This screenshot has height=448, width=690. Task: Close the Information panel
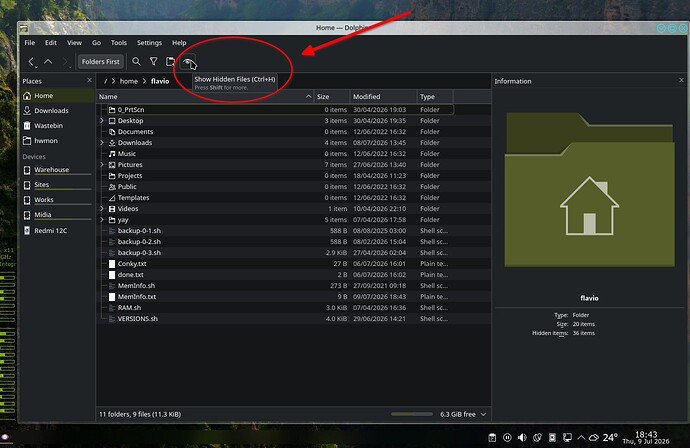[x=681, y=81]
